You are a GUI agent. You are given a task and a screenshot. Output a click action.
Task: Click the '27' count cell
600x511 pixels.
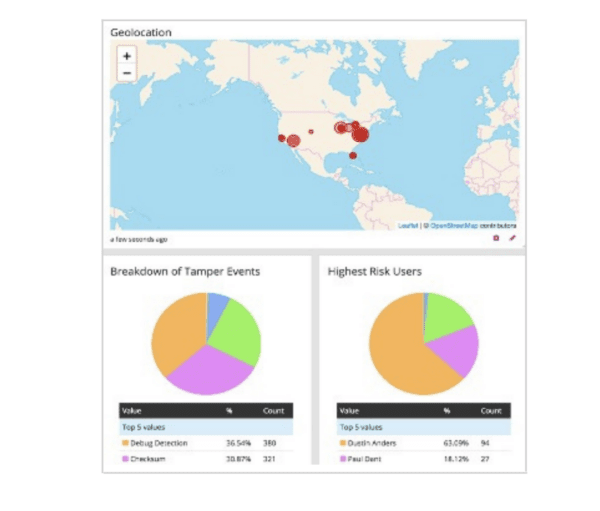click(x=485, y=459)
